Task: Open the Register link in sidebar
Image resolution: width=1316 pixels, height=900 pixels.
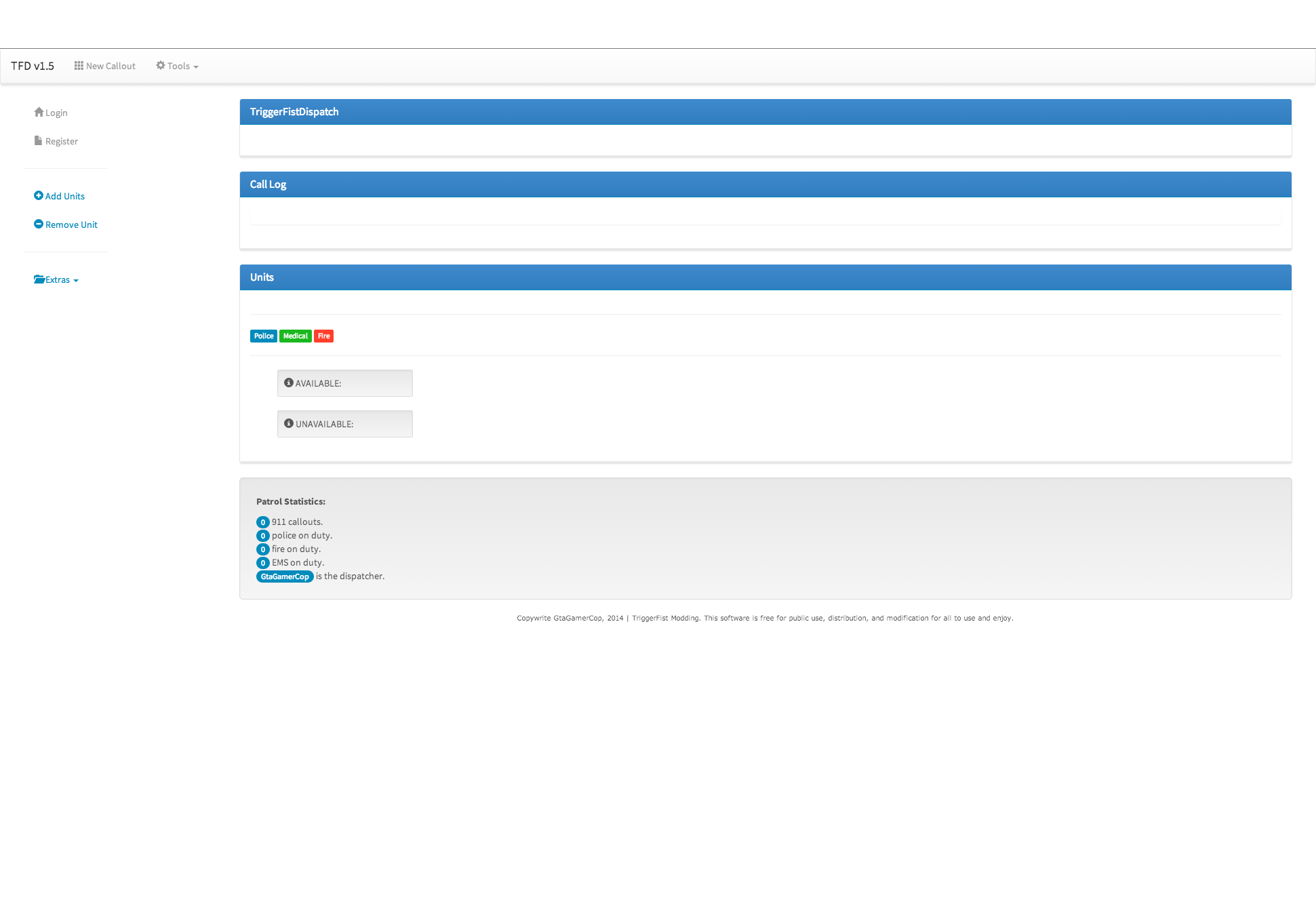Action: [x=61, y=141]
